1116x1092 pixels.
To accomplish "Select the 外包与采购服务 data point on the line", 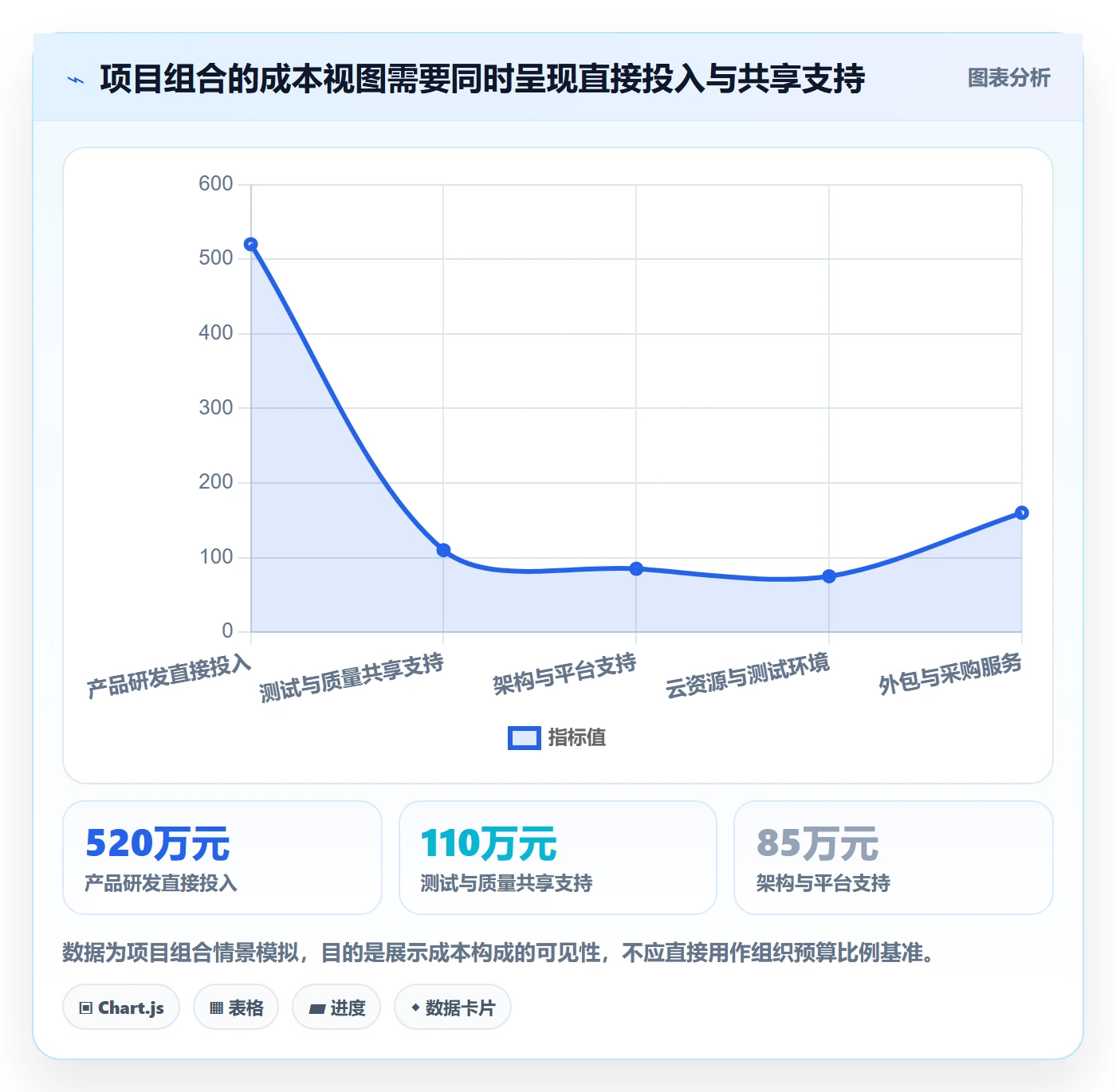I will (x=1022, y=513).
